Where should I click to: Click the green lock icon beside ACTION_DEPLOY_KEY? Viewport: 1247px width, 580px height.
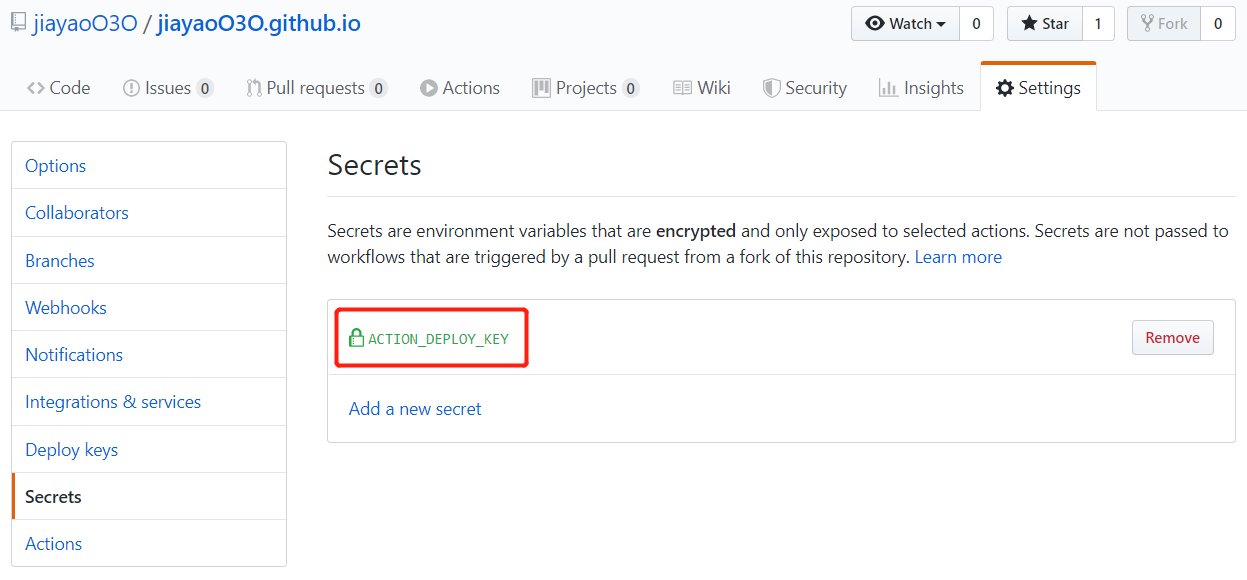[x=355, y=338]
